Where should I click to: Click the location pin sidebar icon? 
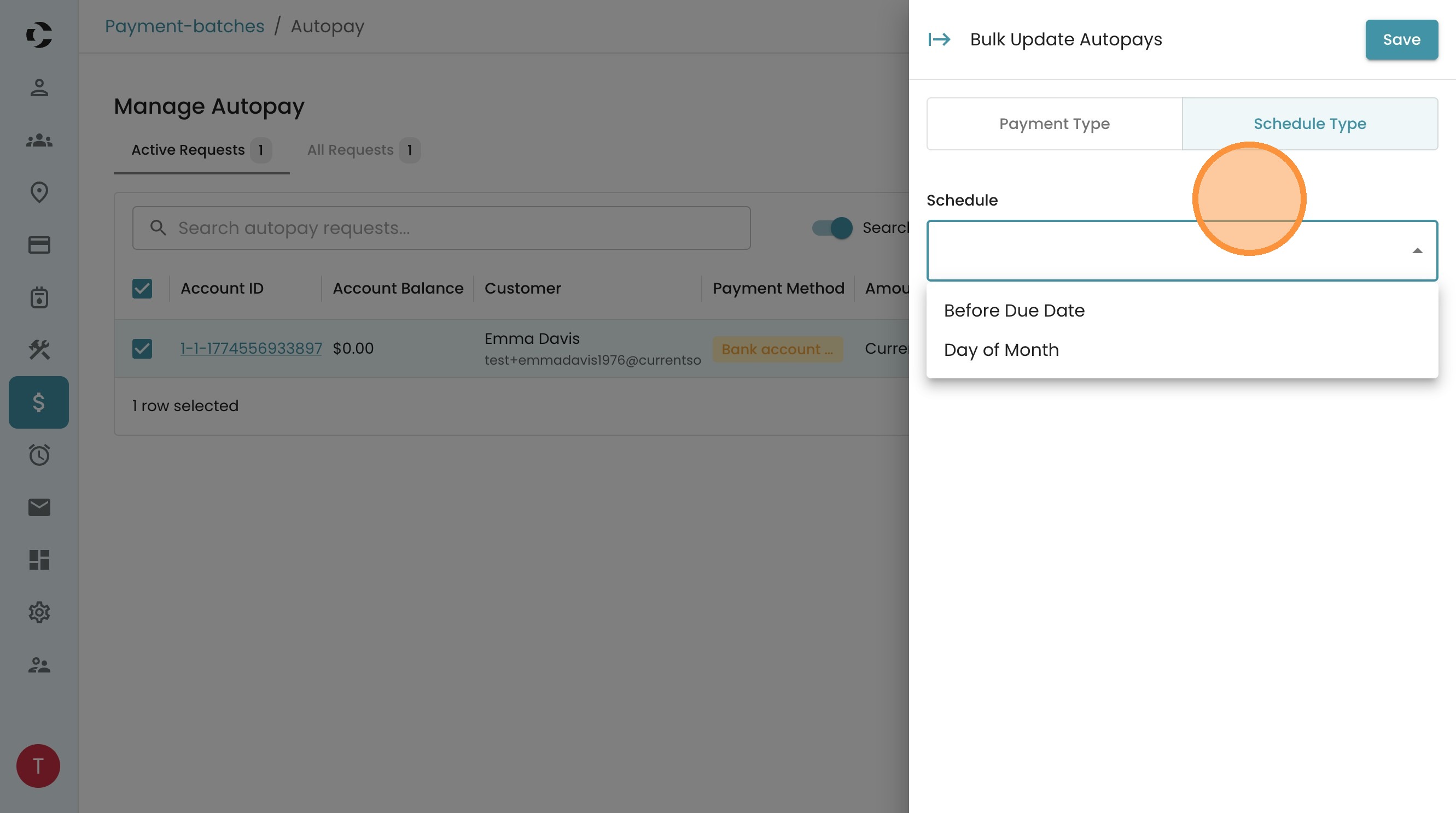tap(39, 192)
